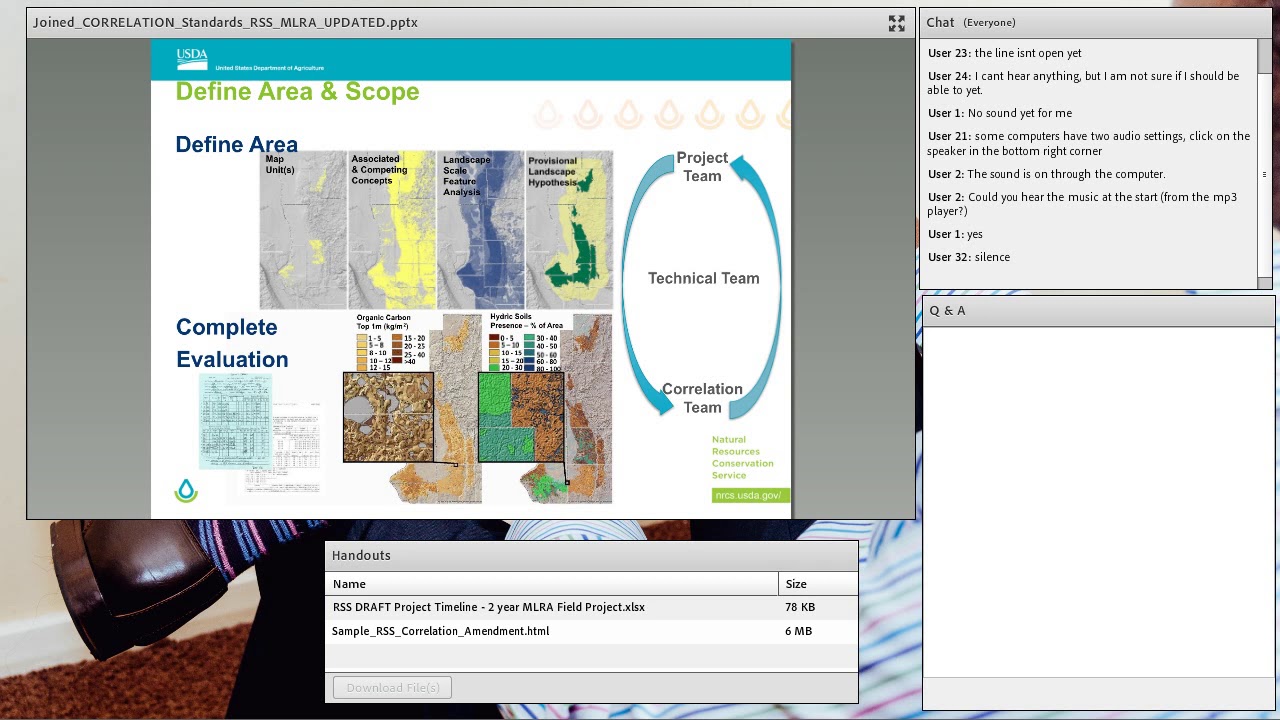This screenshot has width=1280, height=720.
Task: Click the water drop icon on slide bottom-left
Action: coord(186,490)
